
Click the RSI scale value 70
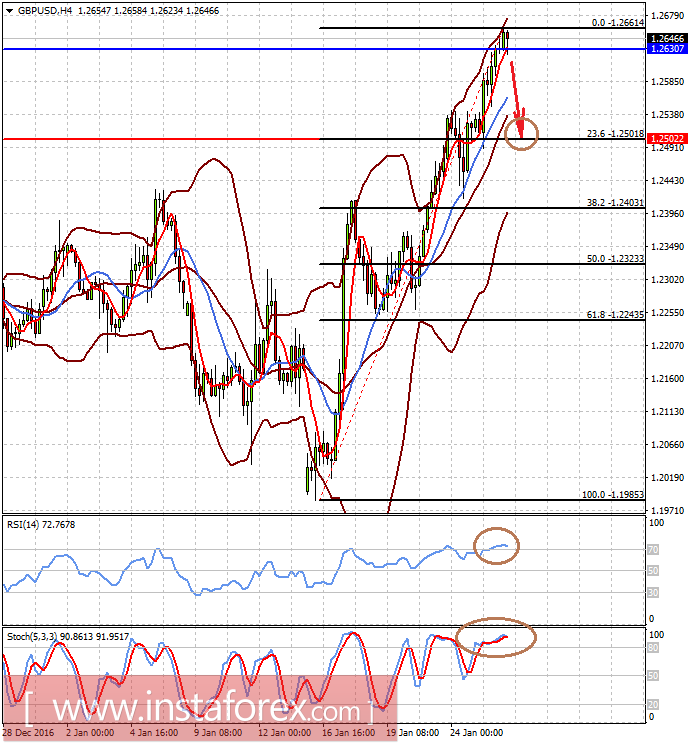coord(653,549)
